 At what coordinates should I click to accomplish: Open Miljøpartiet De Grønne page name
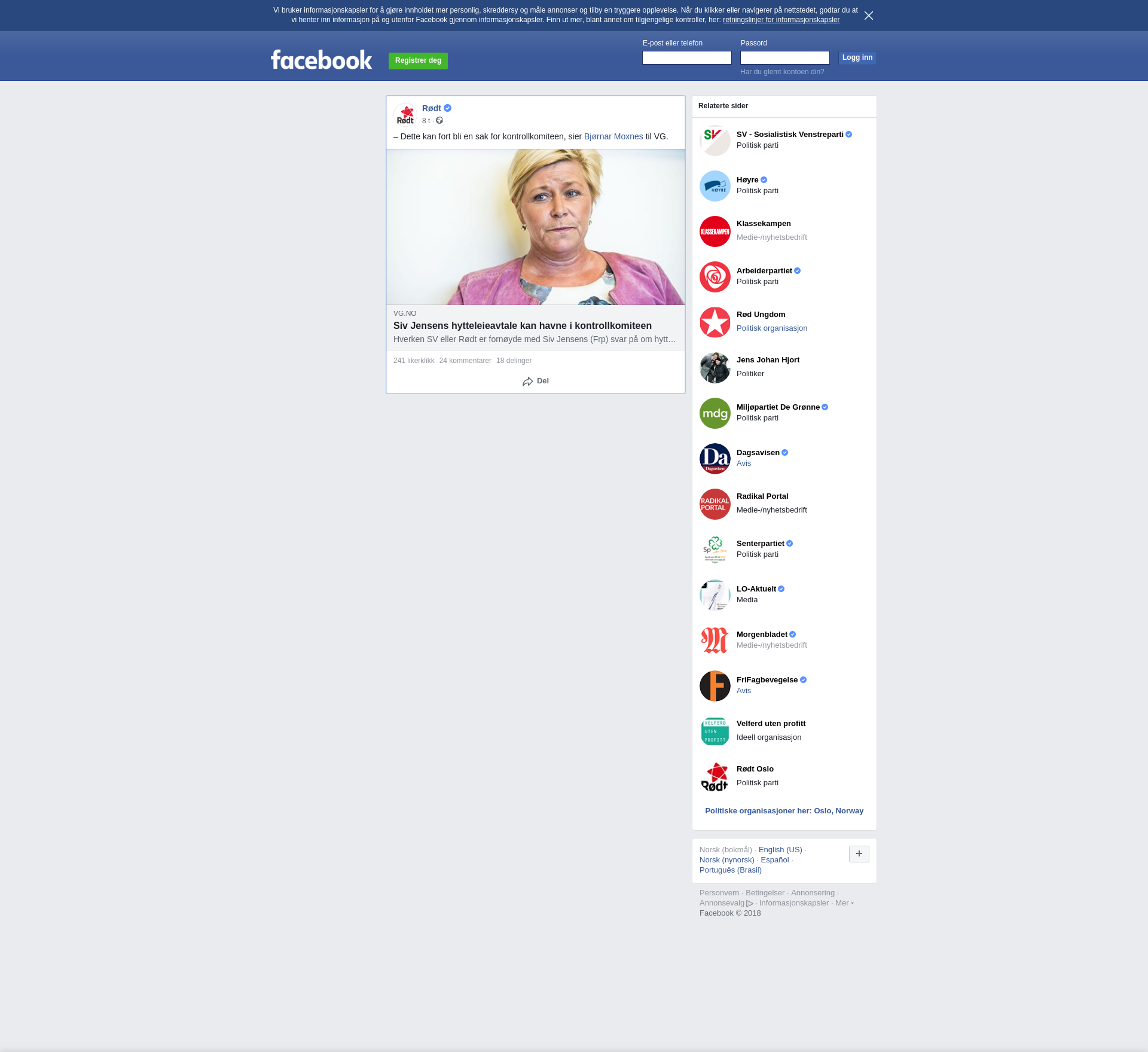778,407
